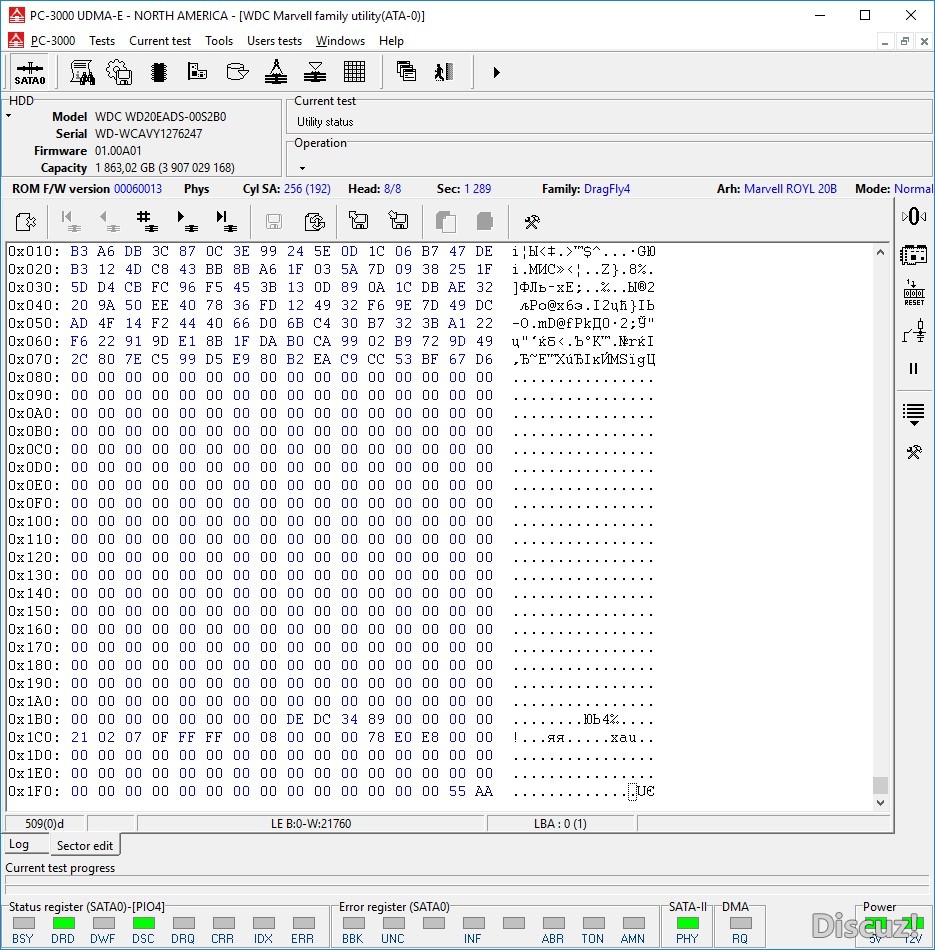Open the Tests menu
The height and width of the screenshot is (950, 935).
click(101, 41)
